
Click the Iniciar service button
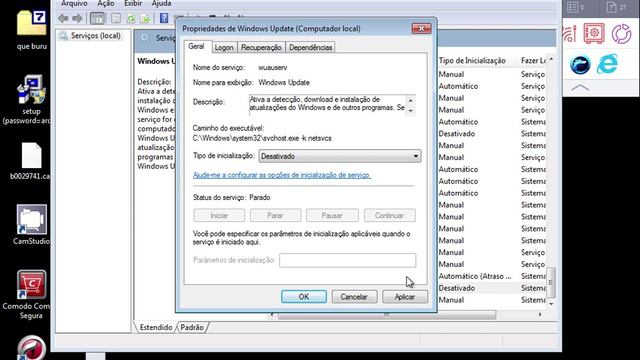(x=219, y=215)
